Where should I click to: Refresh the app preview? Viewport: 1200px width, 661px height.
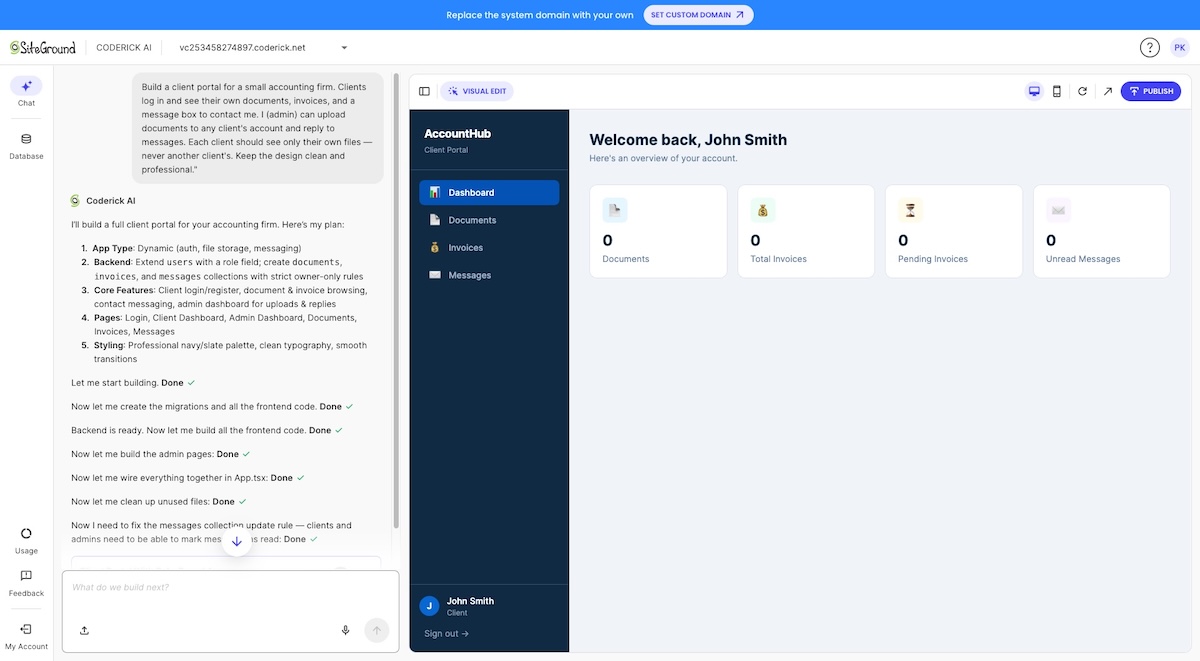click(x=1082, y=91)
